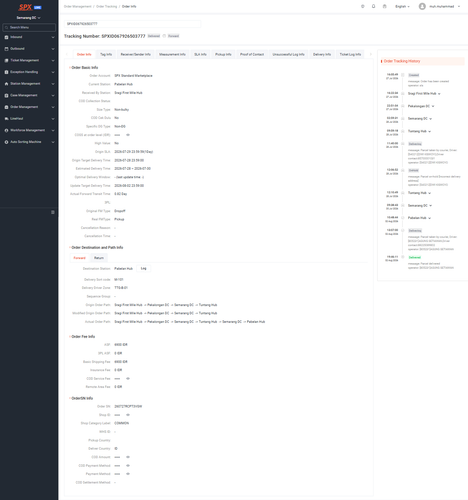Switch to the Tag Info tab
The height and width of the screenshot is (500, 468).
pyautogui.click(x=106, y=54)
